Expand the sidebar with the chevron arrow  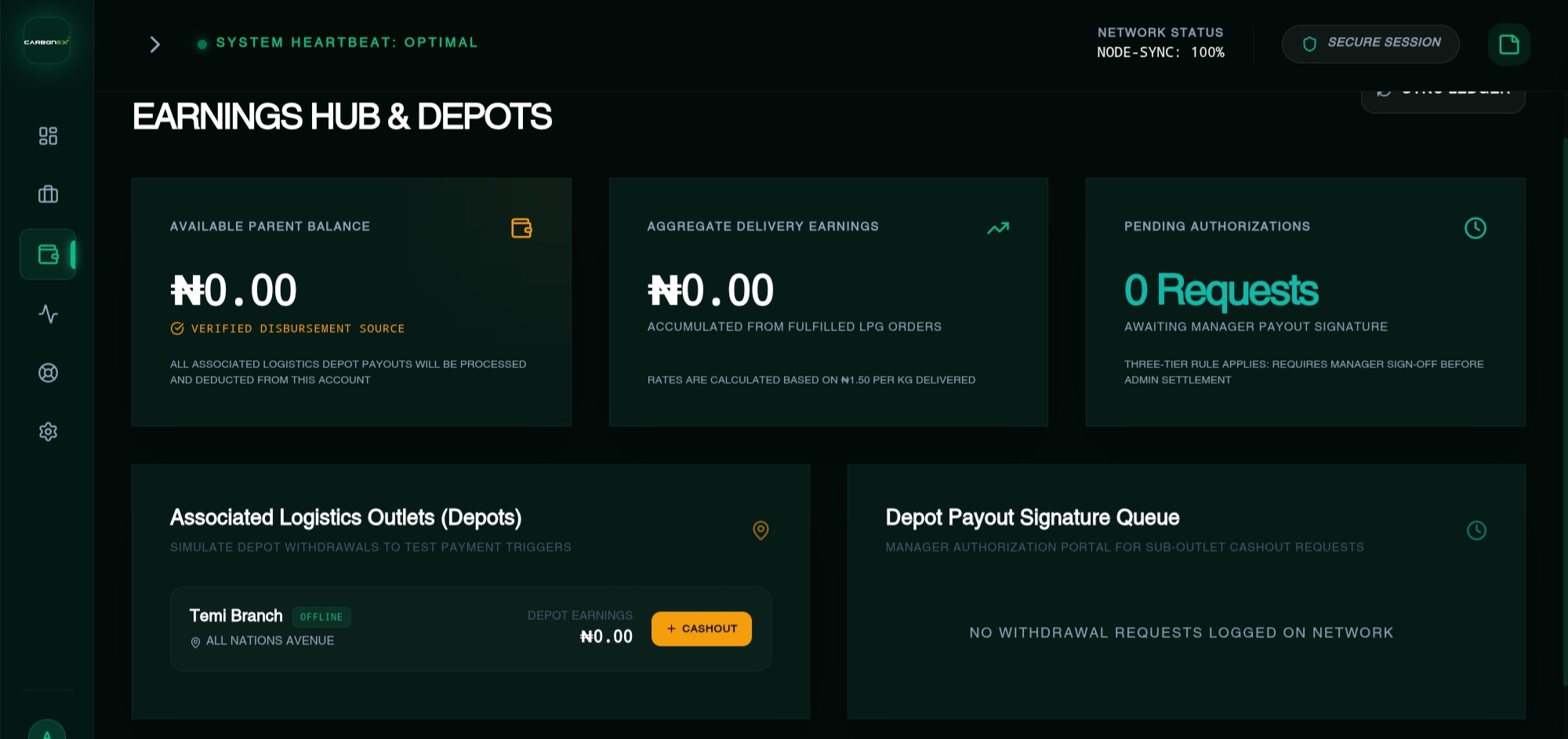(x=154, y=44)
